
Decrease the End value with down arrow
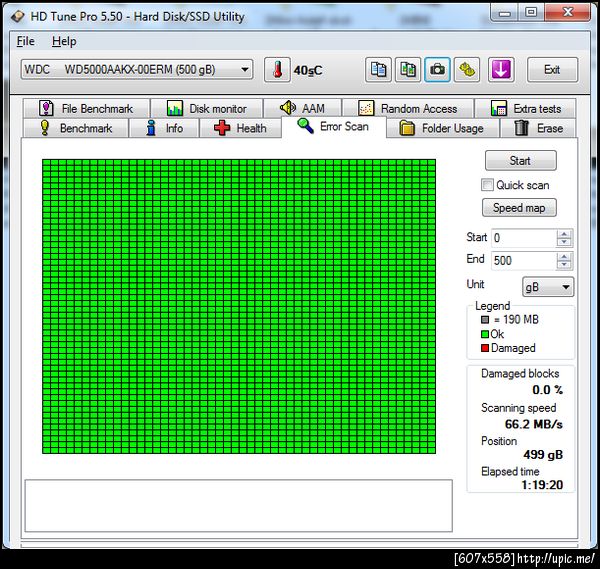[x=564, y=265]
